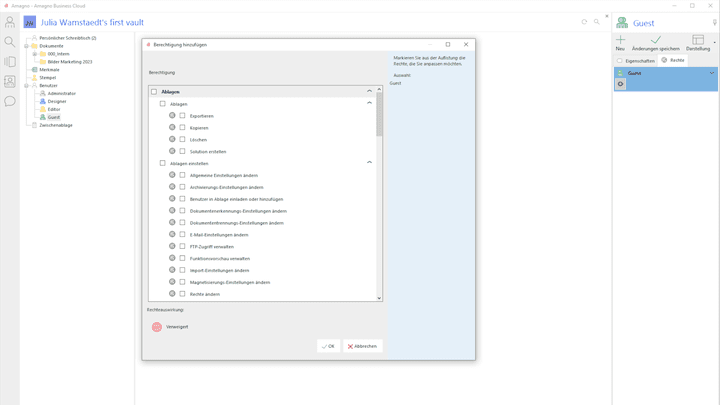The image size is (720, 405).
Task: Click the chat bubble icon in sidebar
Action: click(x=10, y=101)
